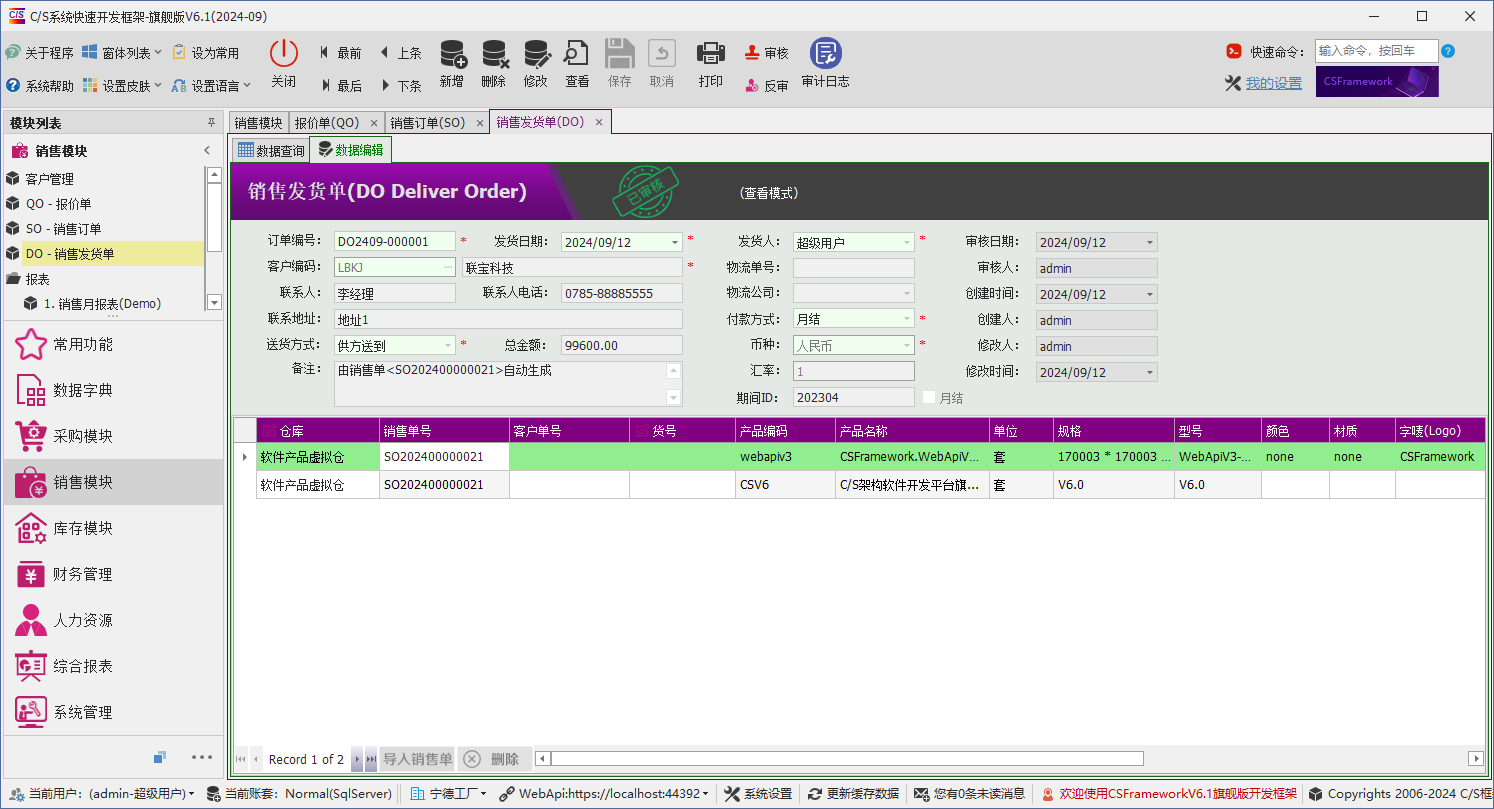
Task: Click the red 关闭 power icon
Action: click(x=284, y=54)
